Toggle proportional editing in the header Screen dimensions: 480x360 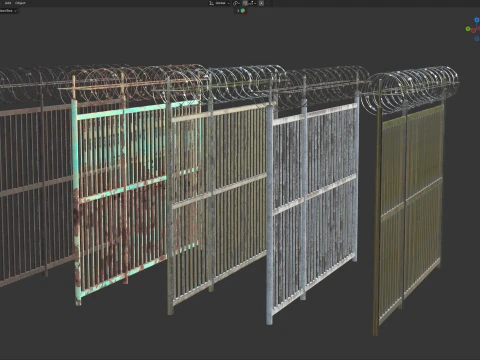(261, 3)
